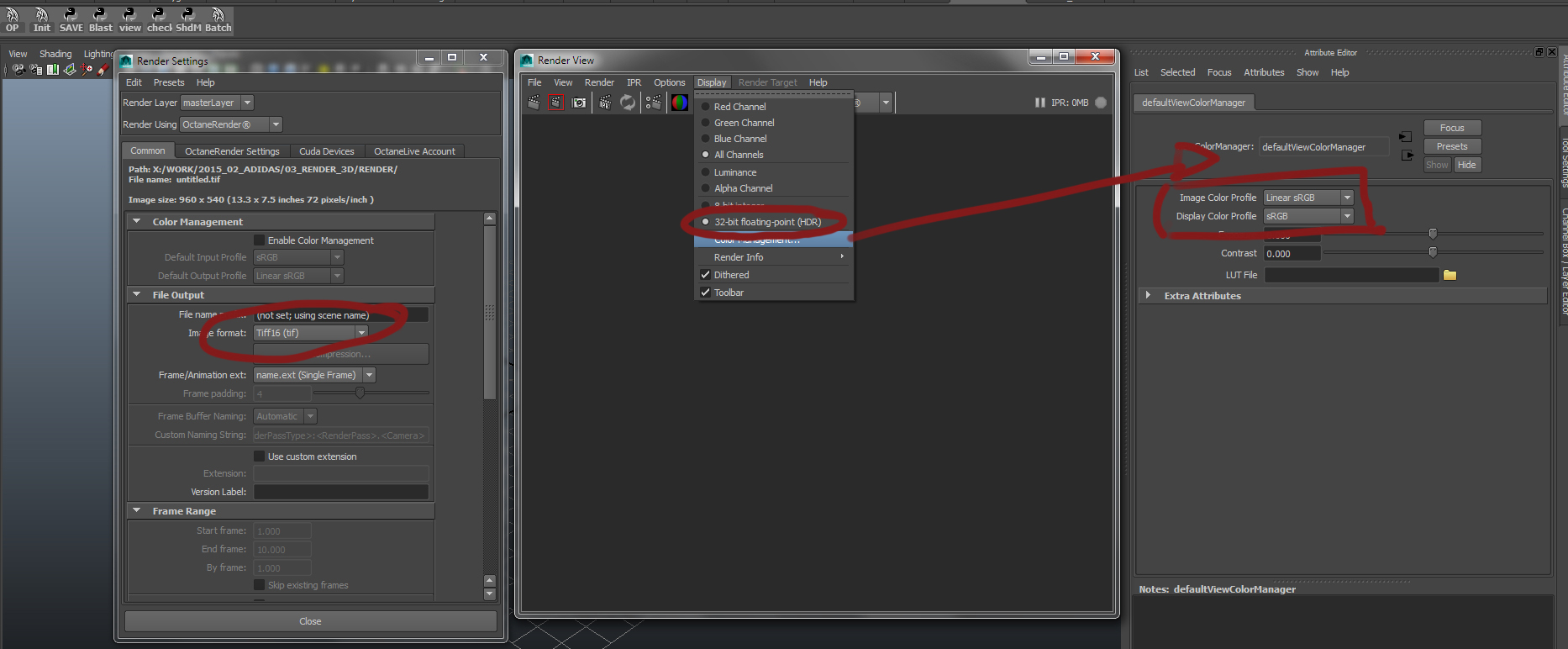
Task: Toggle the image plane viewport icon
Action: pos(70,70)
